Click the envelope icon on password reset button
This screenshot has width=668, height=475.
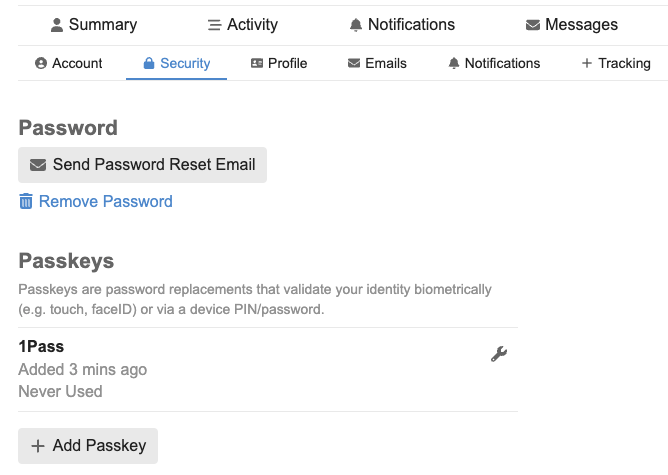[x=38, y=165]
